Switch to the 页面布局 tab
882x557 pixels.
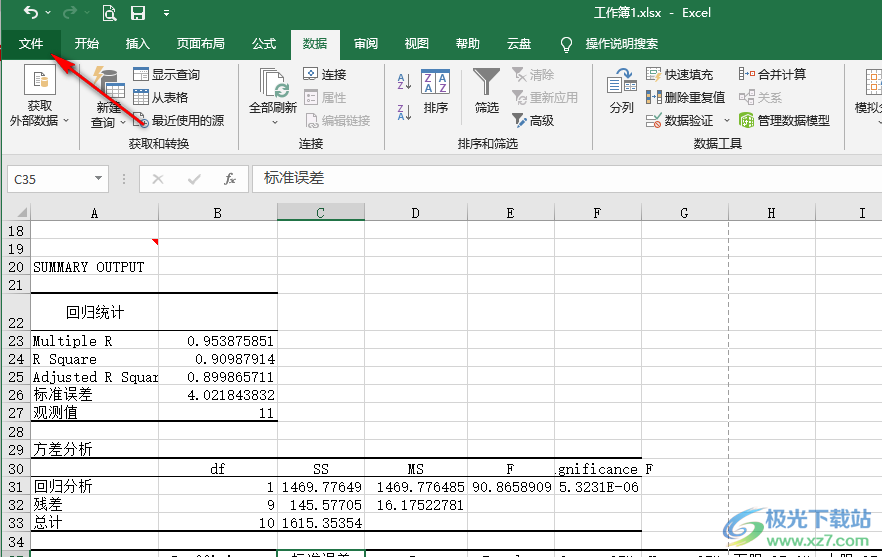click(x=200, y=44)
